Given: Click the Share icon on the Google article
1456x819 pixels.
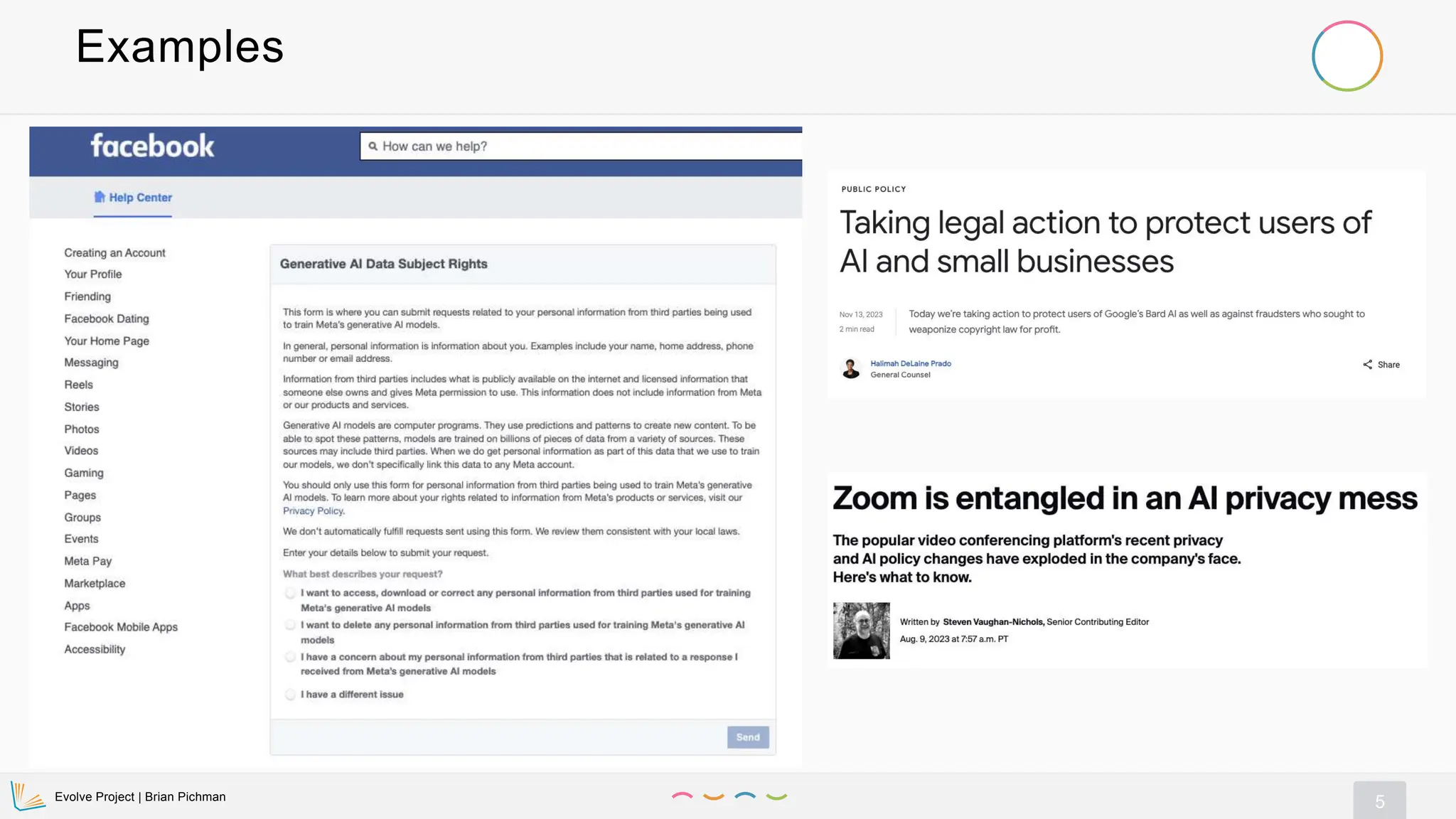Looking at the screenshot, I should [x=1367, y=365].
